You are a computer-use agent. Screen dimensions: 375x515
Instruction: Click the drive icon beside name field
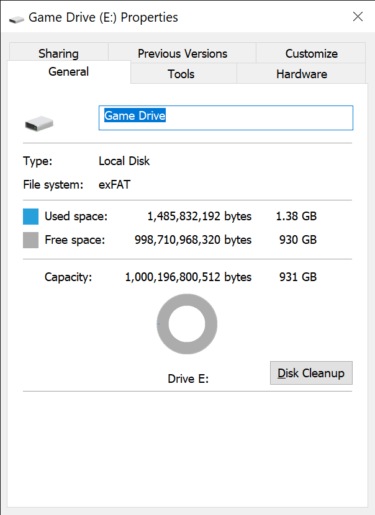pyautogui.click(x=39, y=123)
